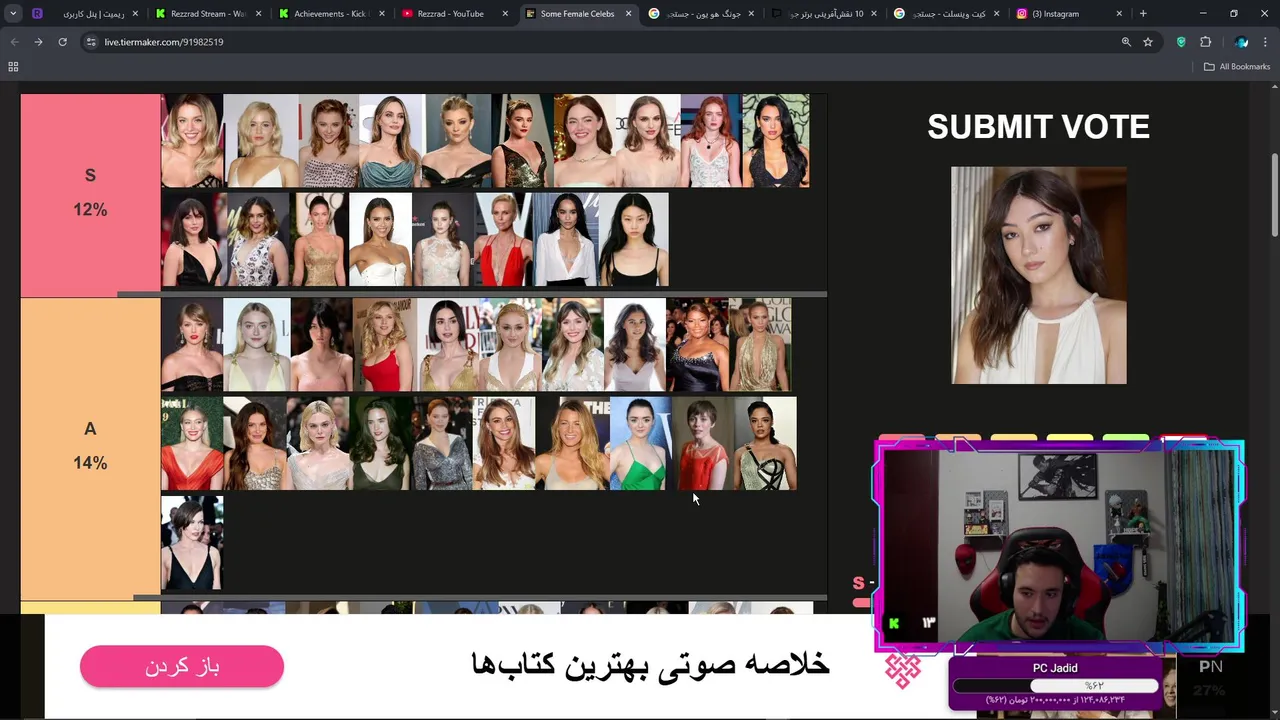Select A tier thumbnail with the green dress
The image size is (1280, 720).
pyautogui.click(x=639, y=443)
